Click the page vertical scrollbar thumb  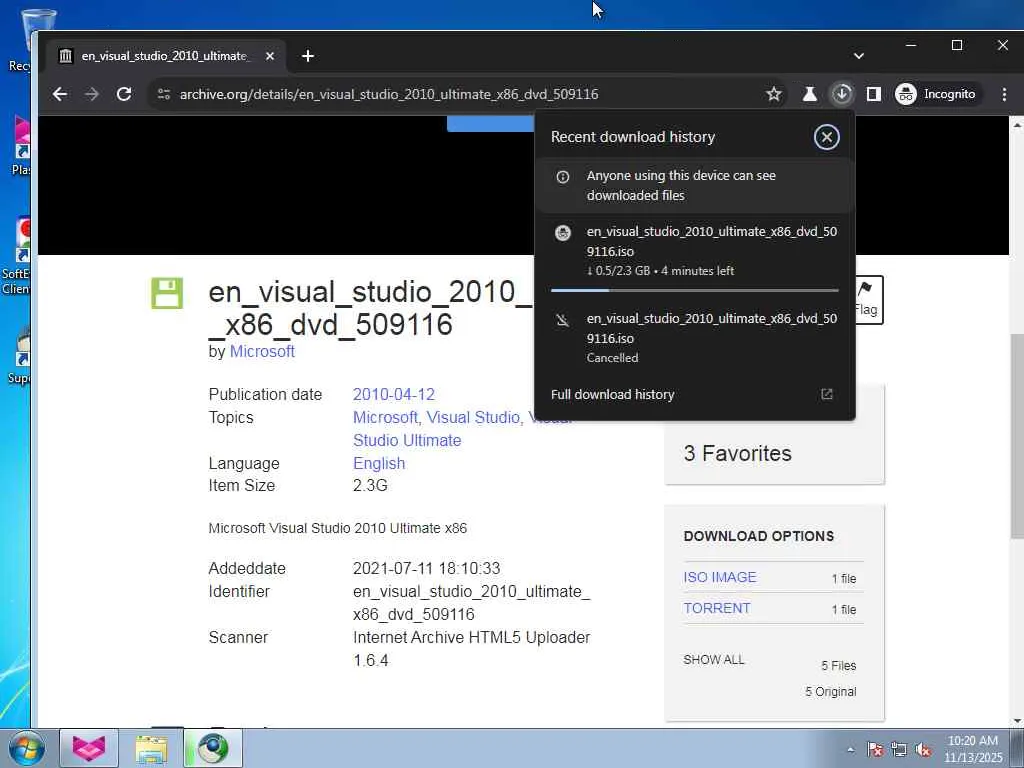tap(1017, 436)
